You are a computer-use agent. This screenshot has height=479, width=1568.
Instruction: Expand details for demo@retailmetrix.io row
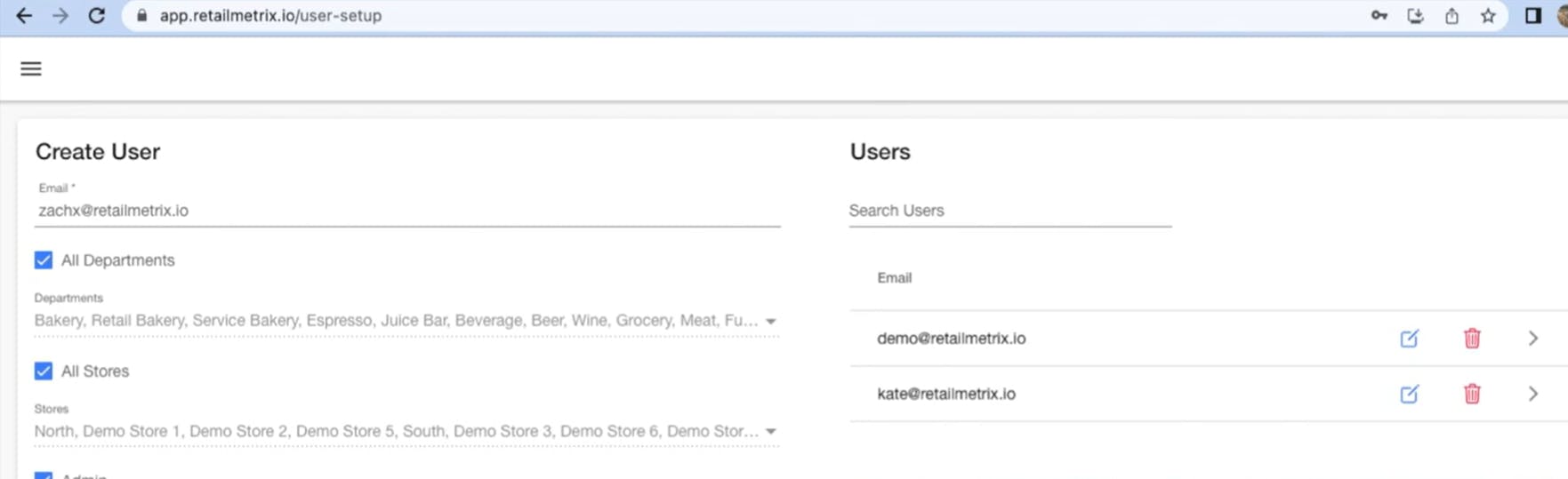click(1533, 339)
